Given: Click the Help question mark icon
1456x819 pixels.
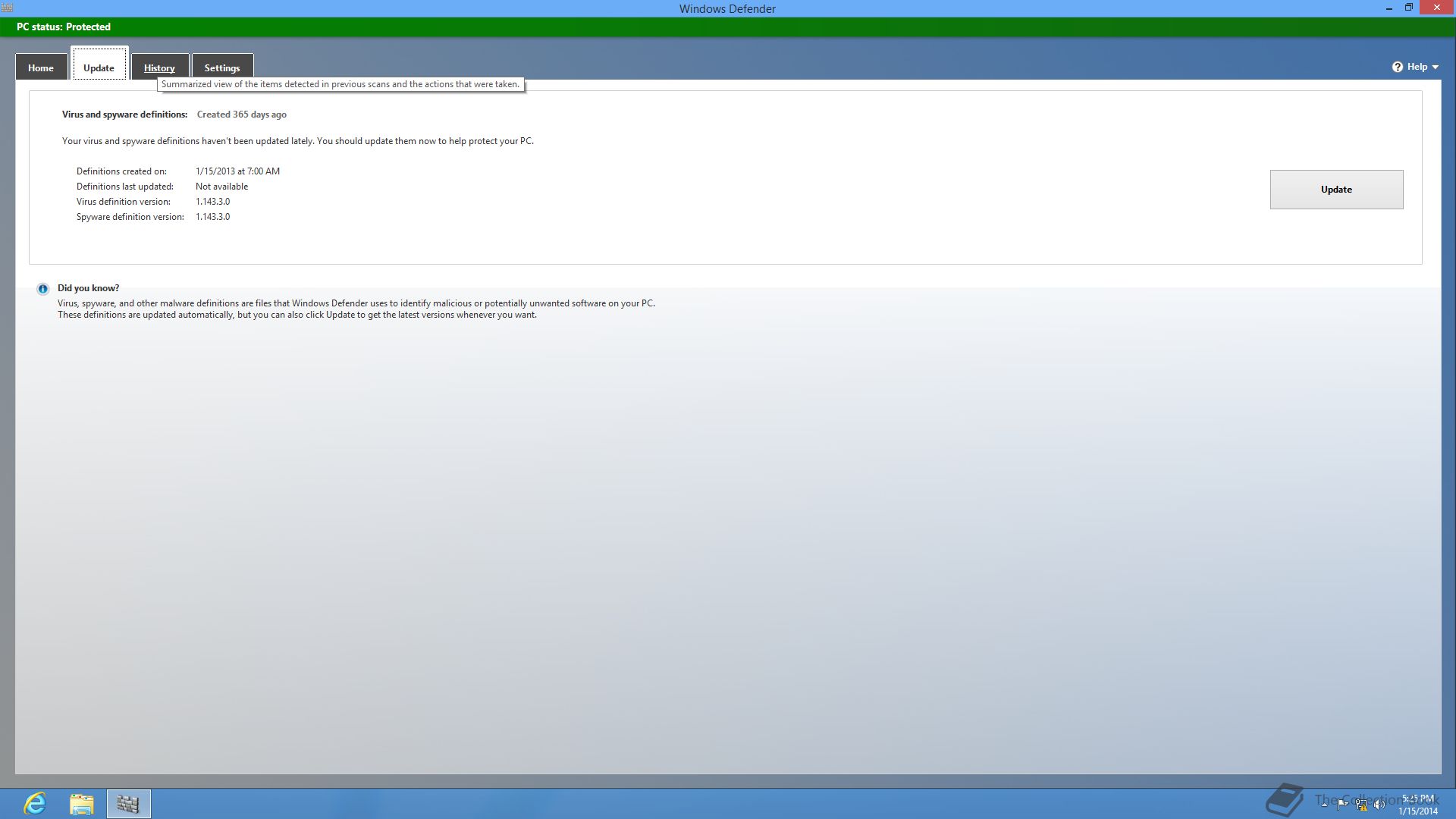Looking at the screenshot, I should coord(1397,67).
